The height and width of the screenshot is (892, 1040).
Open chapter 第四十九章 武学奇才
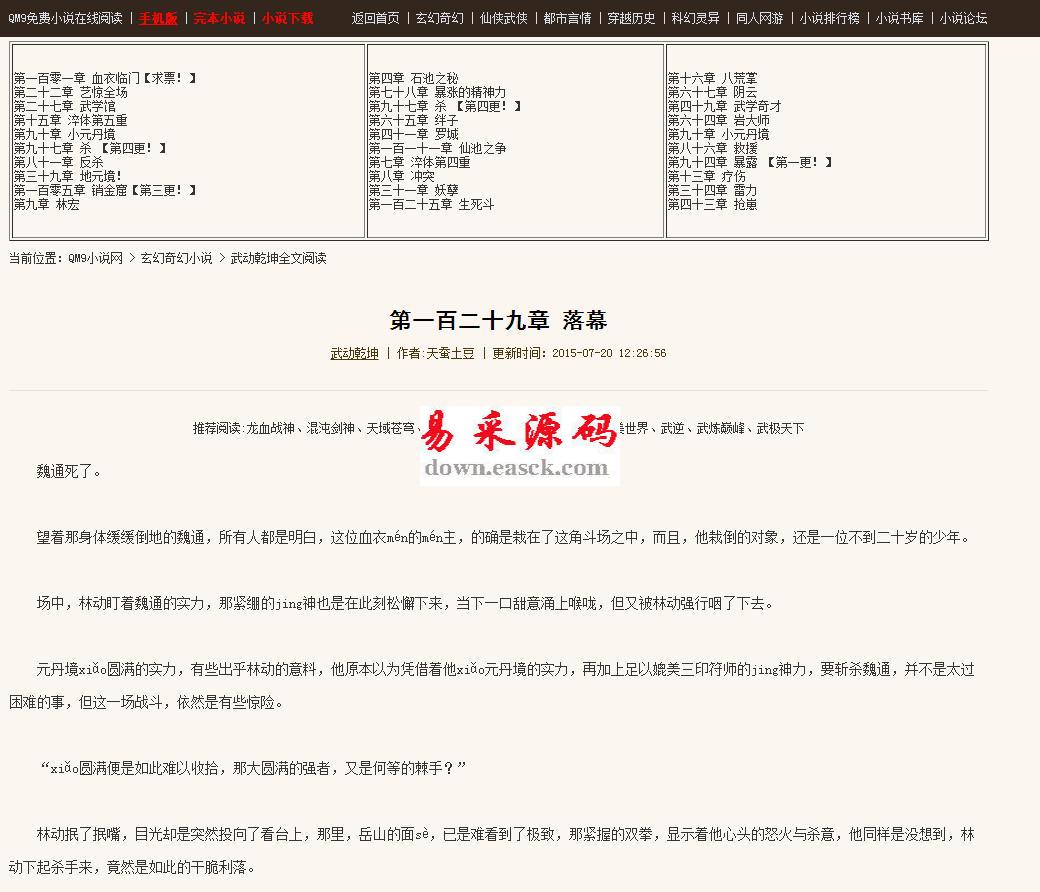(724, 106)
